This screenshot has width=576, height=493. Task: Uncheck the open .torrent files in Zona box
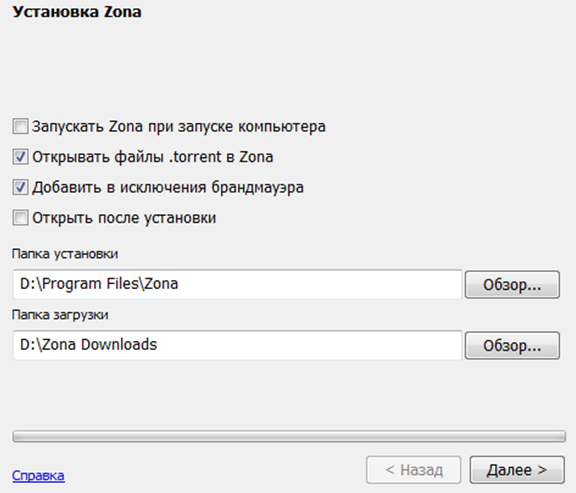click(20, 157)
